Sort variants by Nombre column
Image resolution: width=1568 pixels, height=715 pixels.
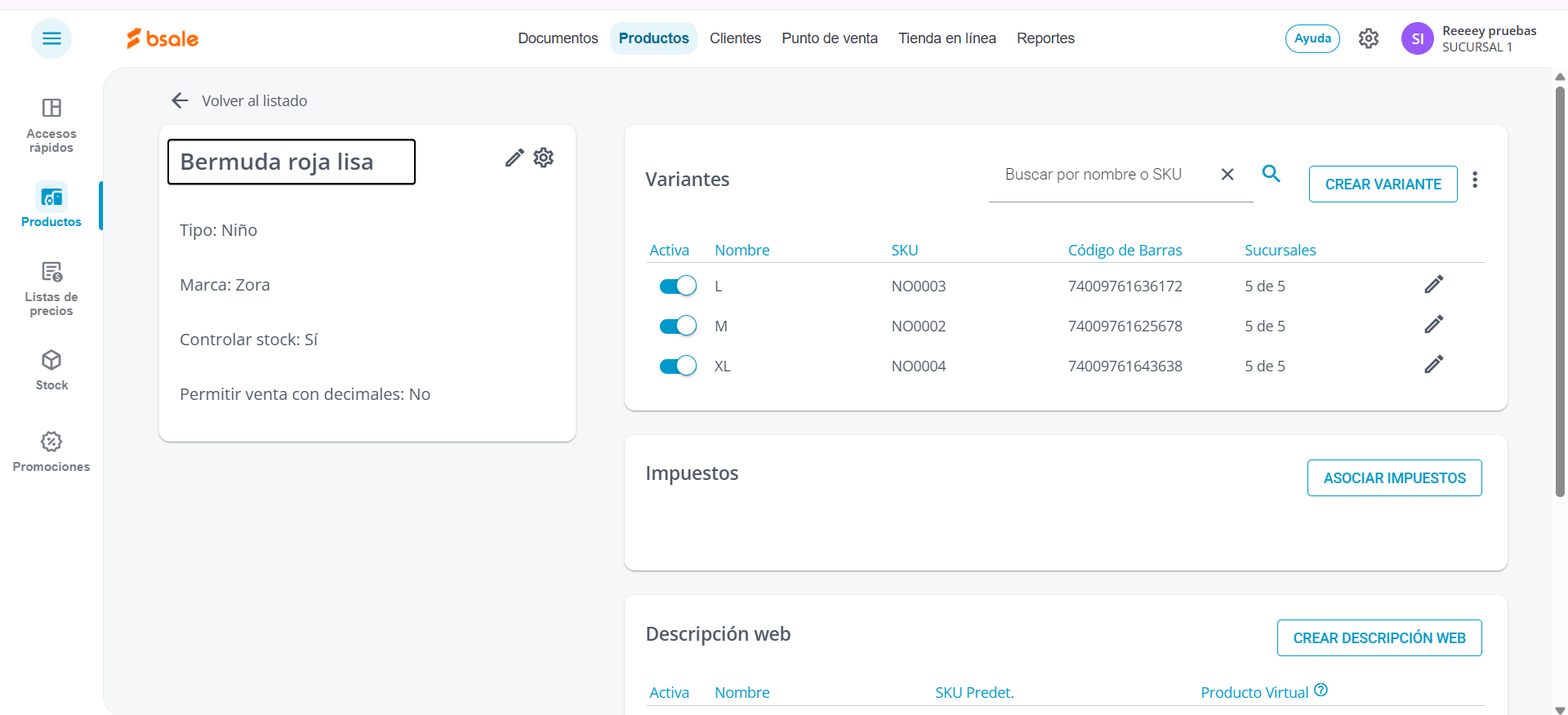(x=742, y=251)
